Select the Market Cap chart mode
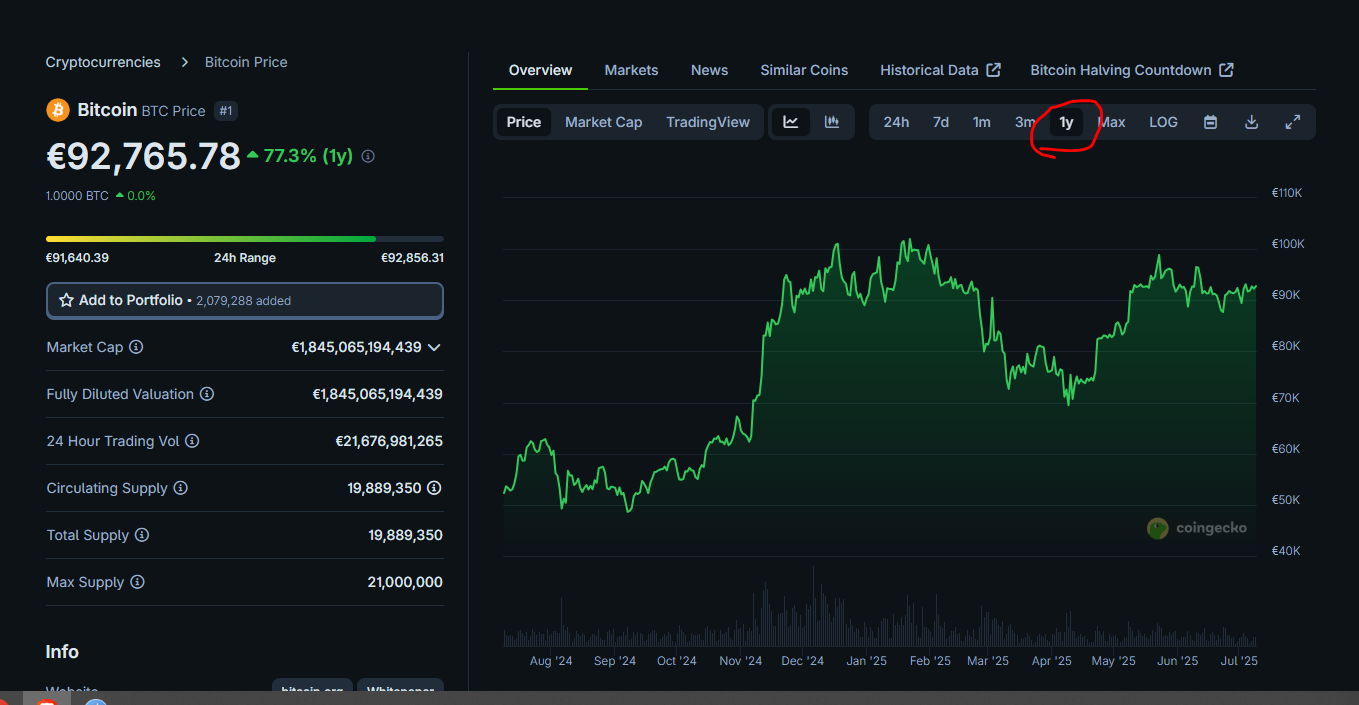 point(603,122)
